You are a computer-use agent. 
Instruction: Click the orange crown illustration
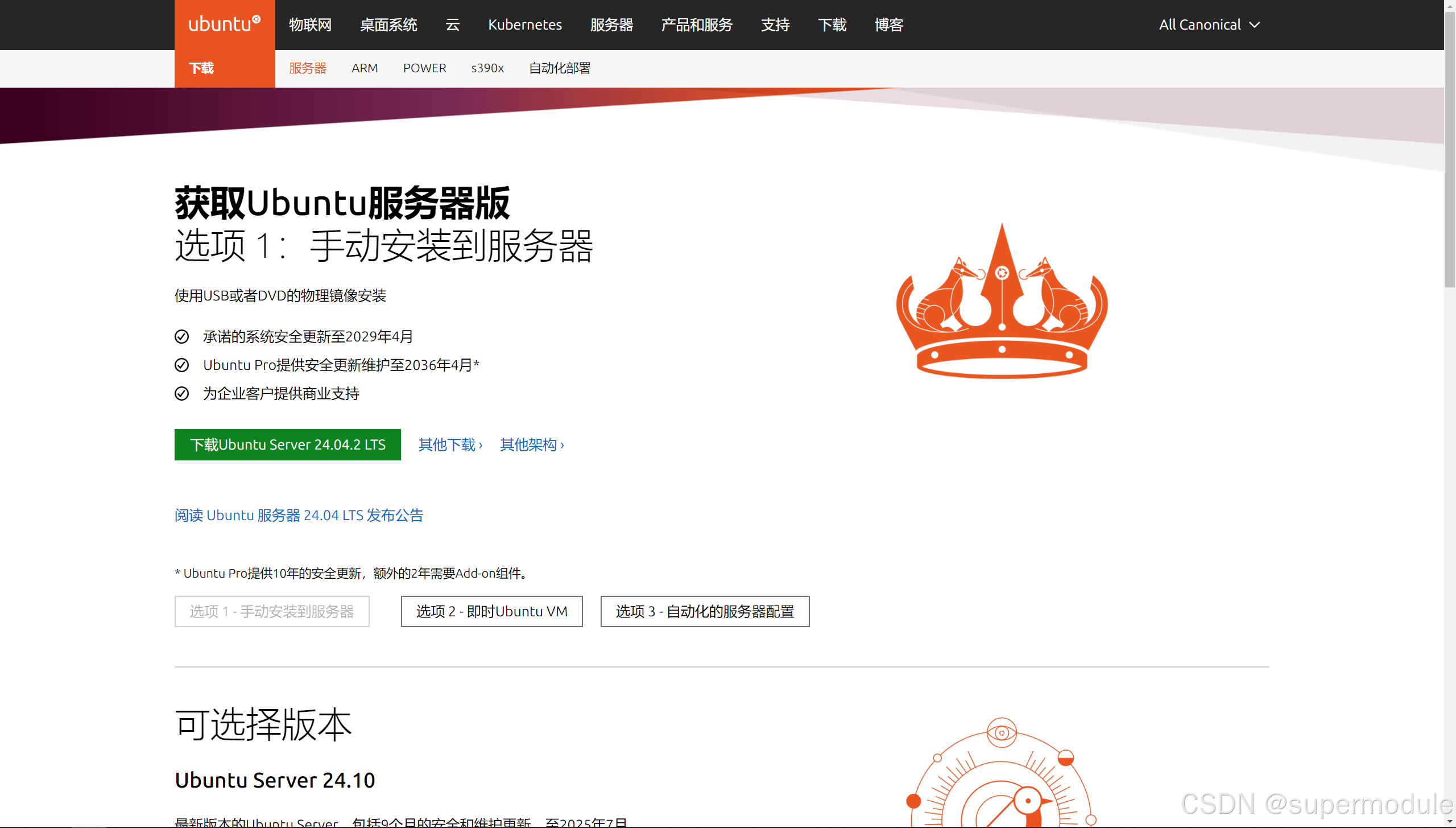(1002, 301)
